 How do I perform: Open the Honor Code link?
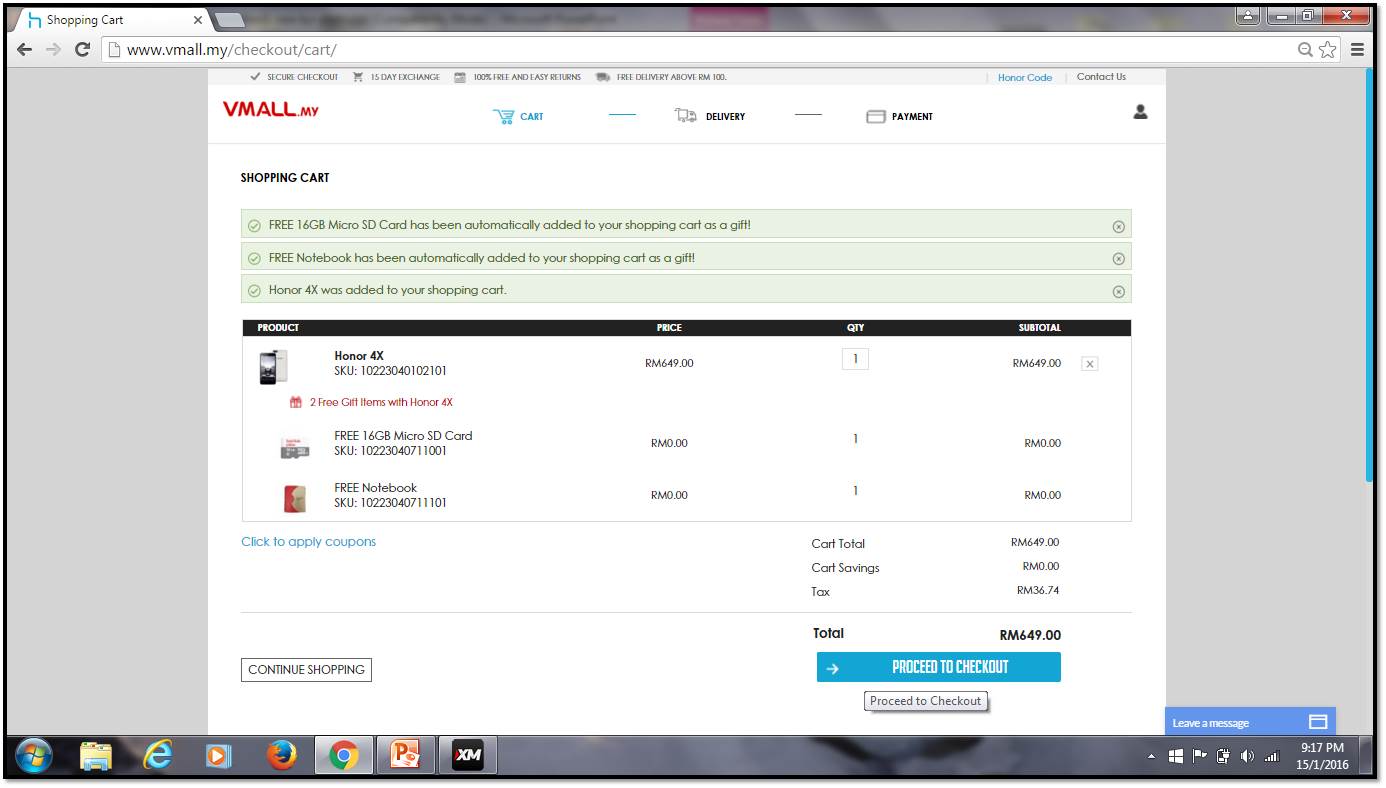coord(1025,78)
